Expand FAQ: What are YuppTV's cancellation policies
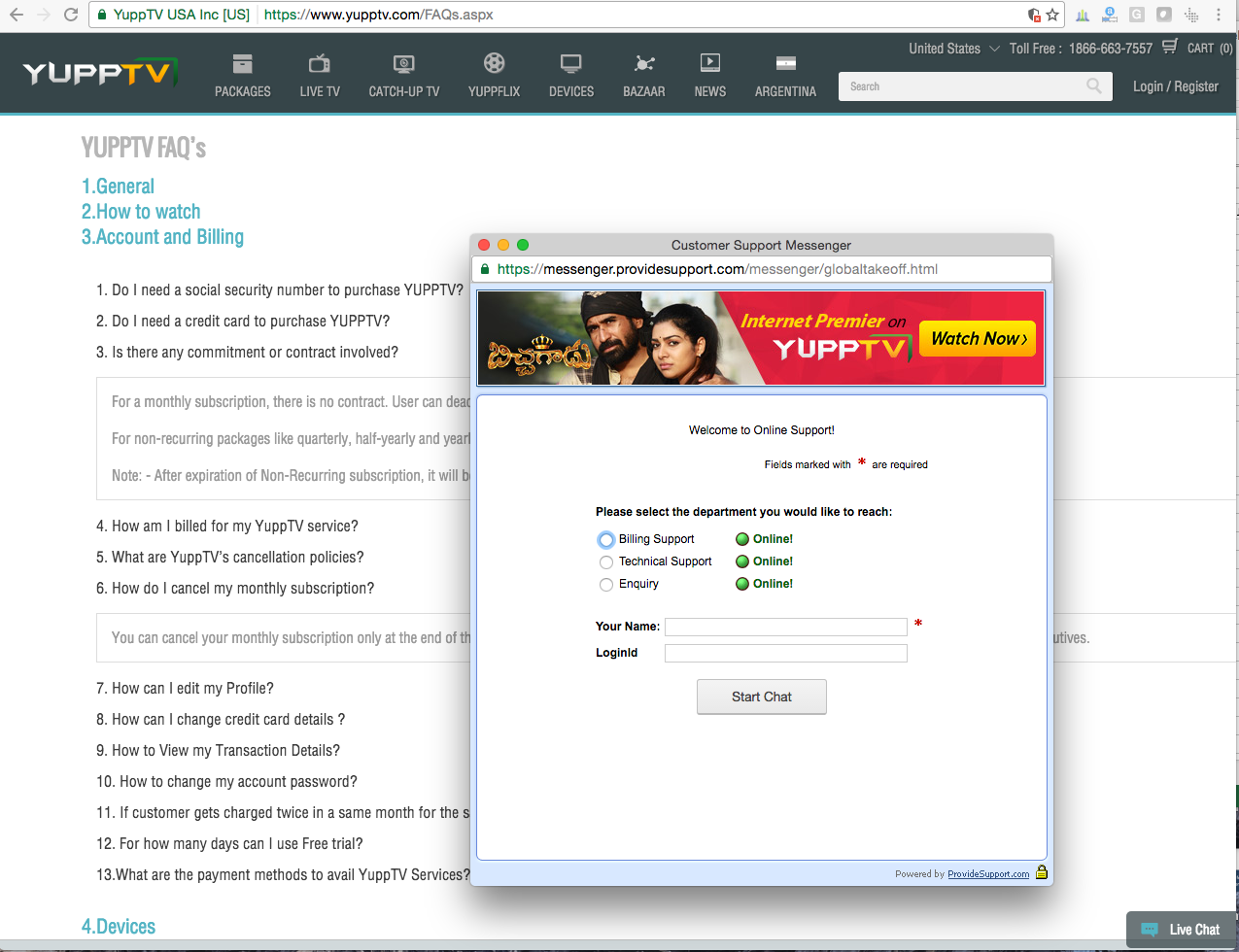Viewport: 1239px width, 952px height. coord(230,557)
